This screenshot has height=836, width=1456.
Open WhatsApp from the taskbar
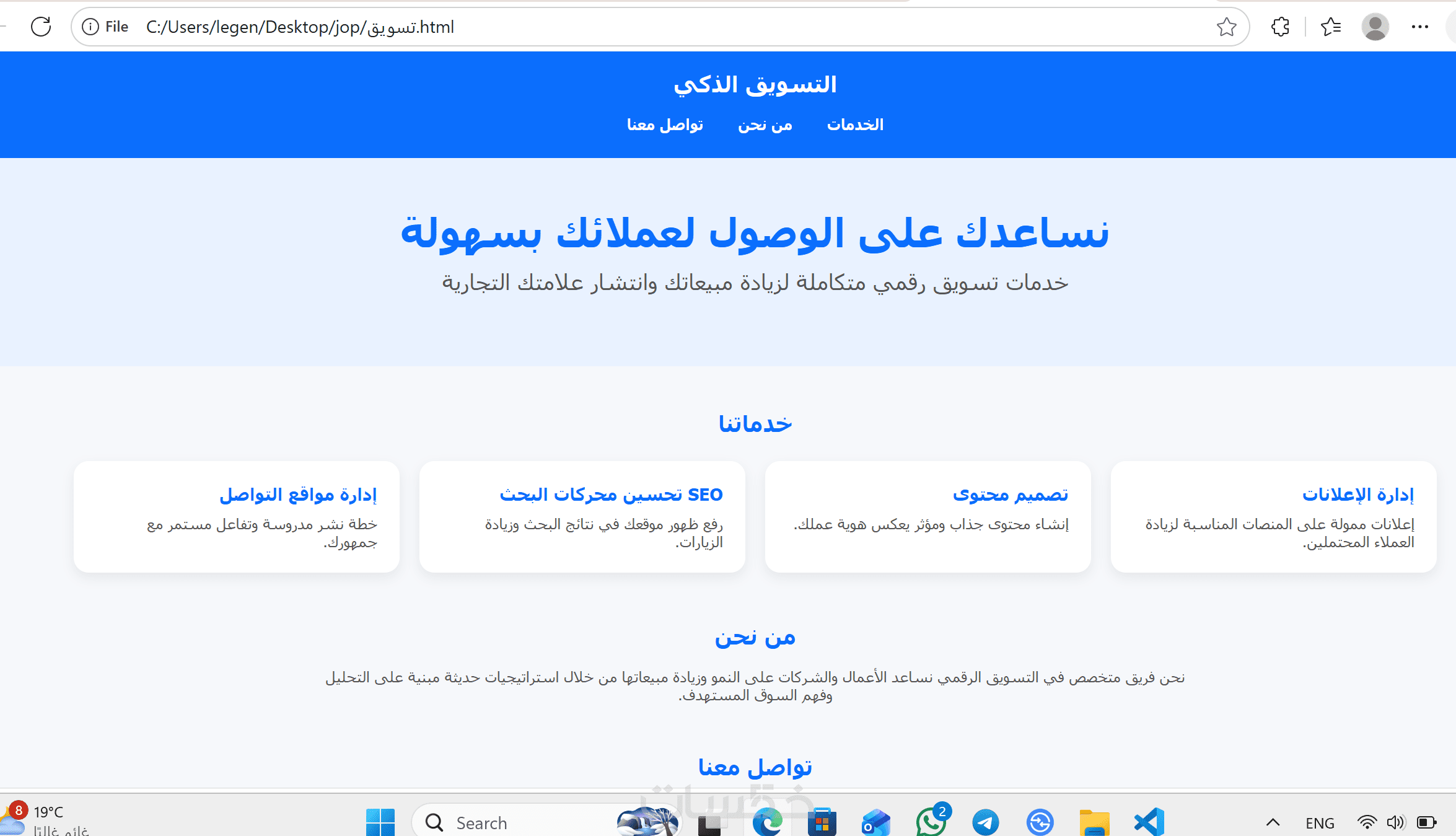931,822
